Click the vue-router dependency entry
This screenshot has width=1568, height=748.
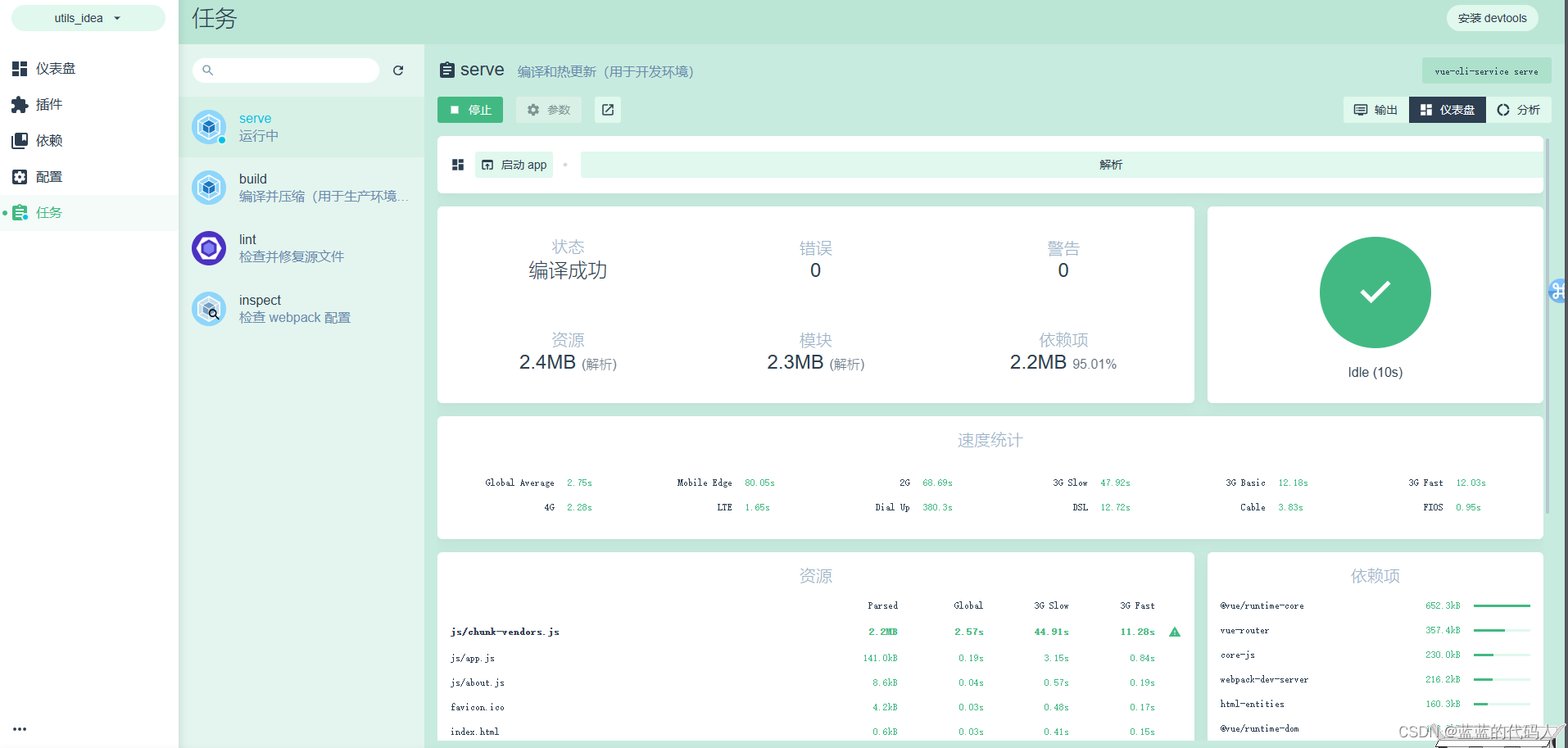pyautogui.click(x=1244, y=630)
